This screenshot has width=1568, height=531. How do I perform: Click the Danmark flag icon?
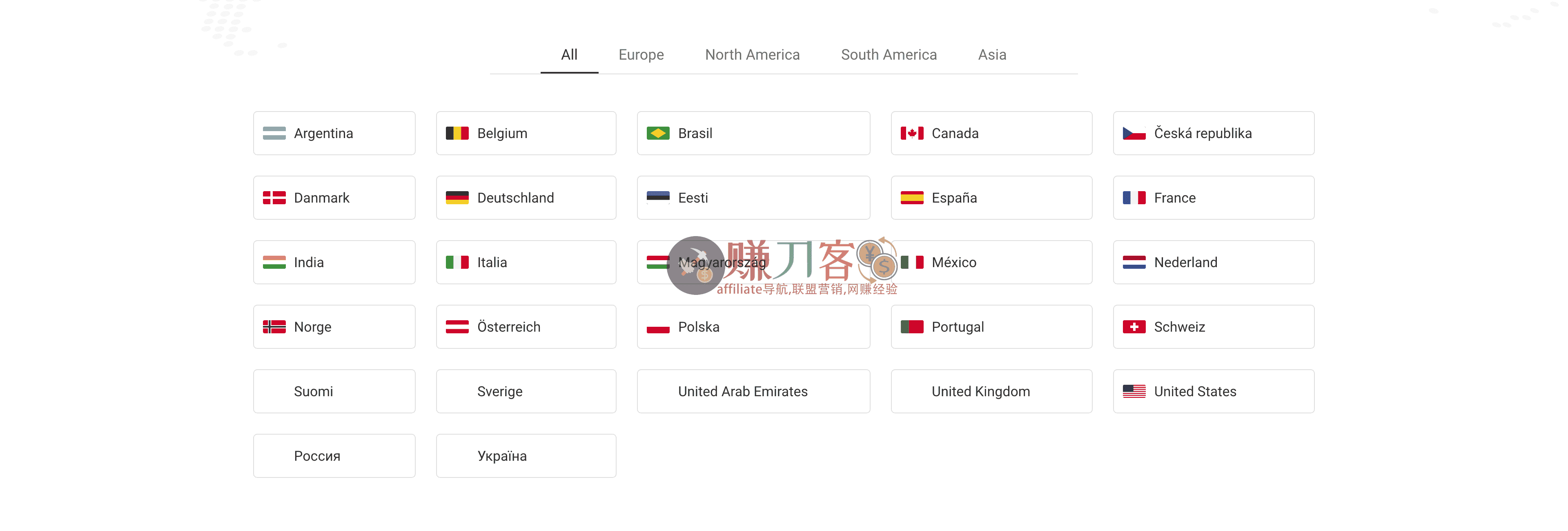[x=275, y=198]
